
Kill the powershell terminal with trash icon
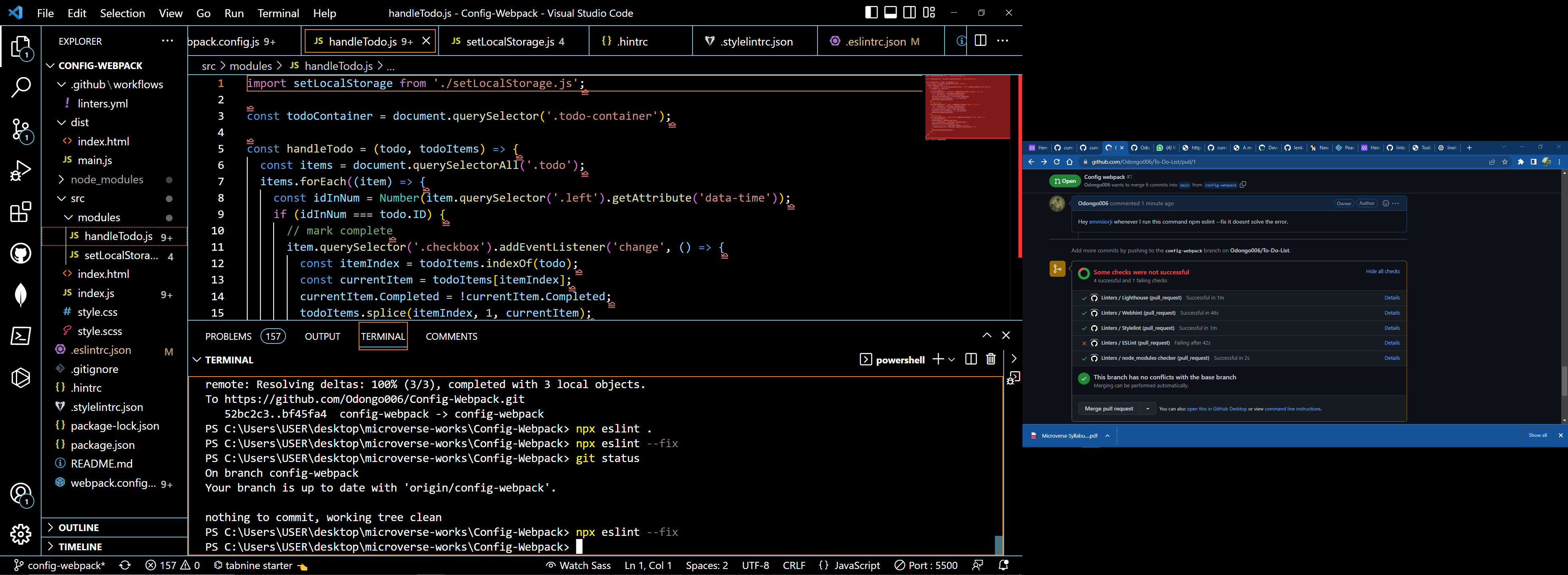point(991,359)
